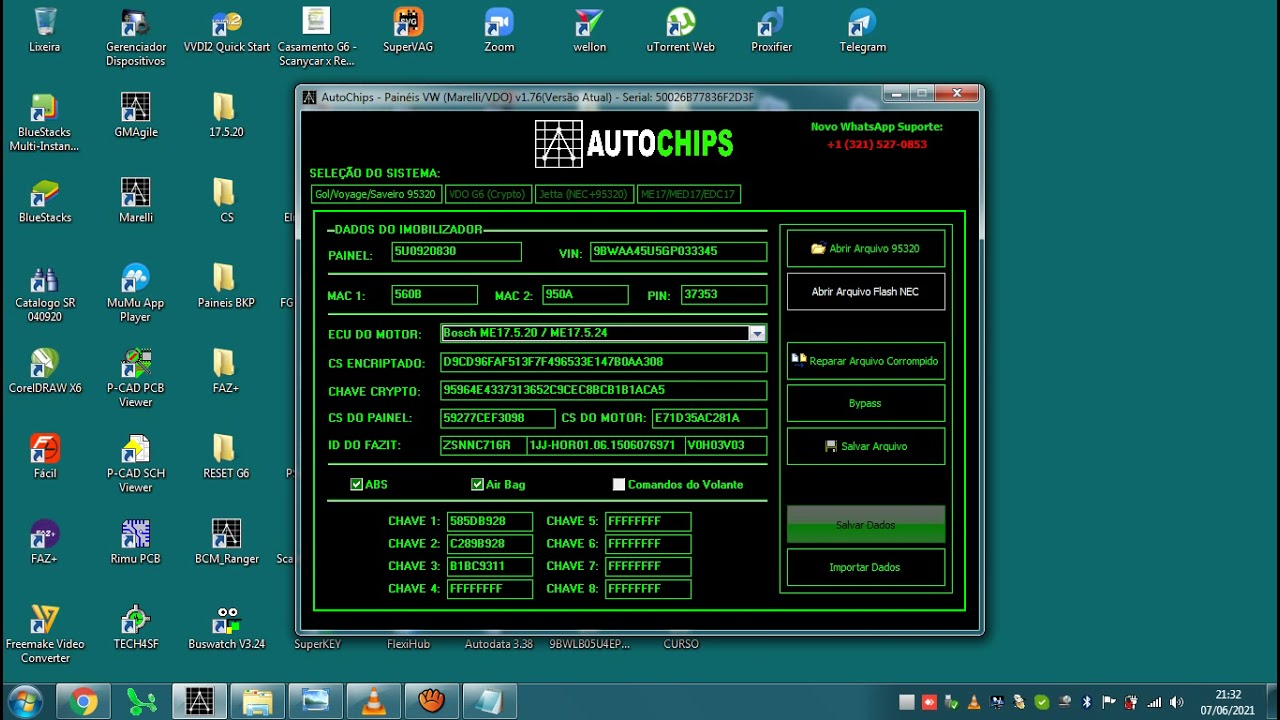The image size is (1280, 720).
Task: Open TECH4SF desktop shortcut
Action: (x=136, y=627)
